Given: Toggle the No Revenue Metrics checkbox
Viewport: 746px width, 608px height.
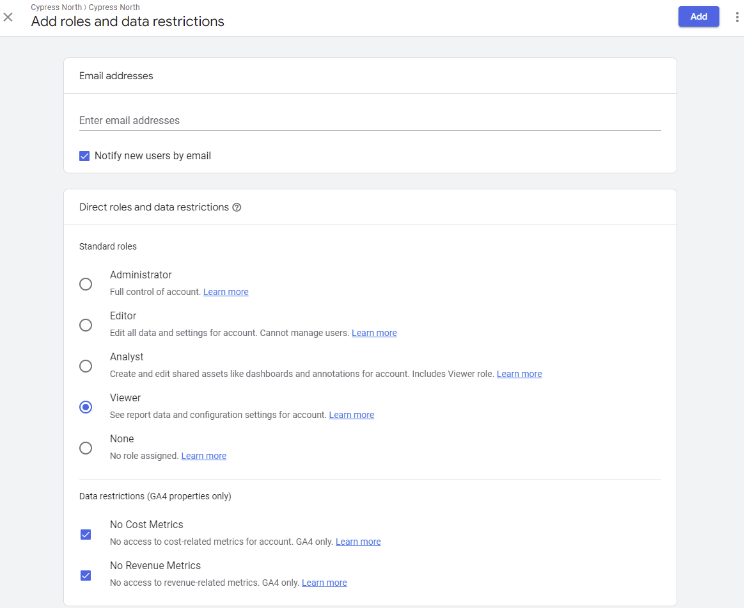Looking at the screenshot, I should 86,576.
